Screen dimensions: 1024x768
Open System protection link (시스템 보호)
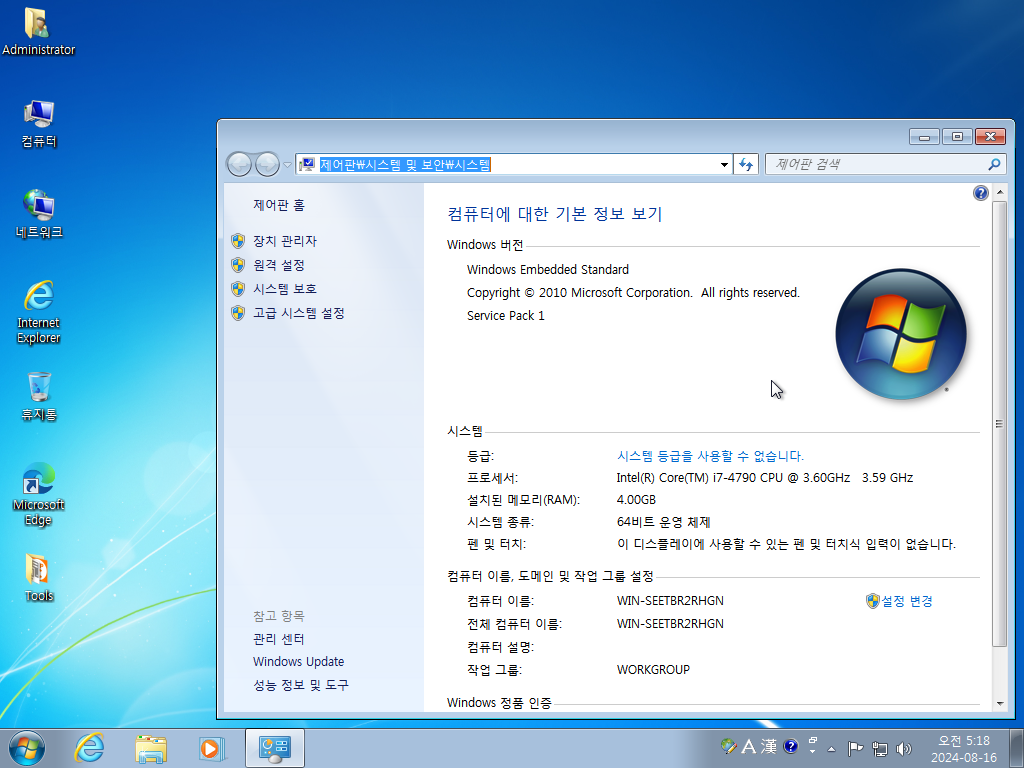tap(285, 289)
